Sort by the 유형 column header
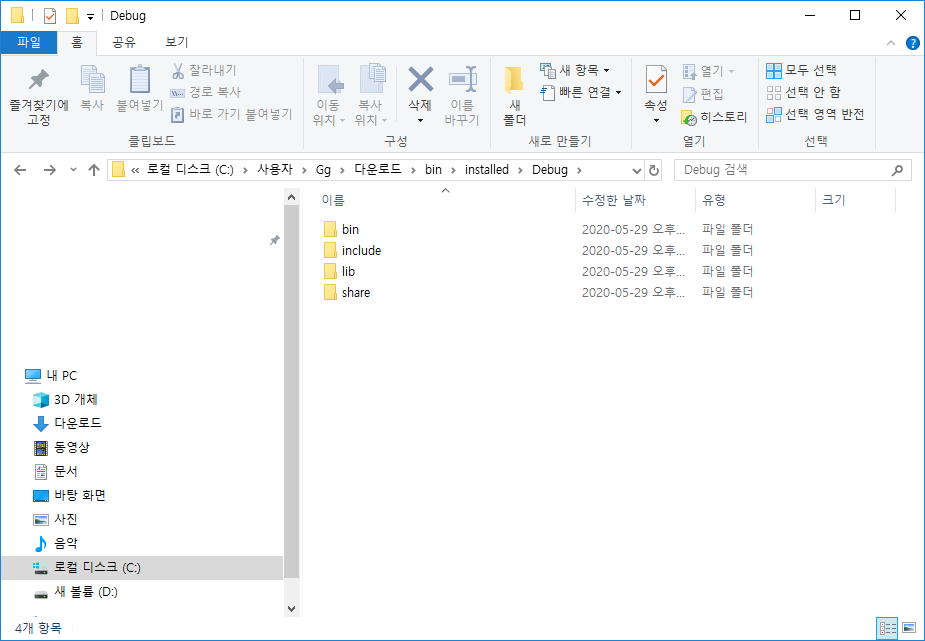Viewport: 925px width, 641px height. [x=714, y=200]
